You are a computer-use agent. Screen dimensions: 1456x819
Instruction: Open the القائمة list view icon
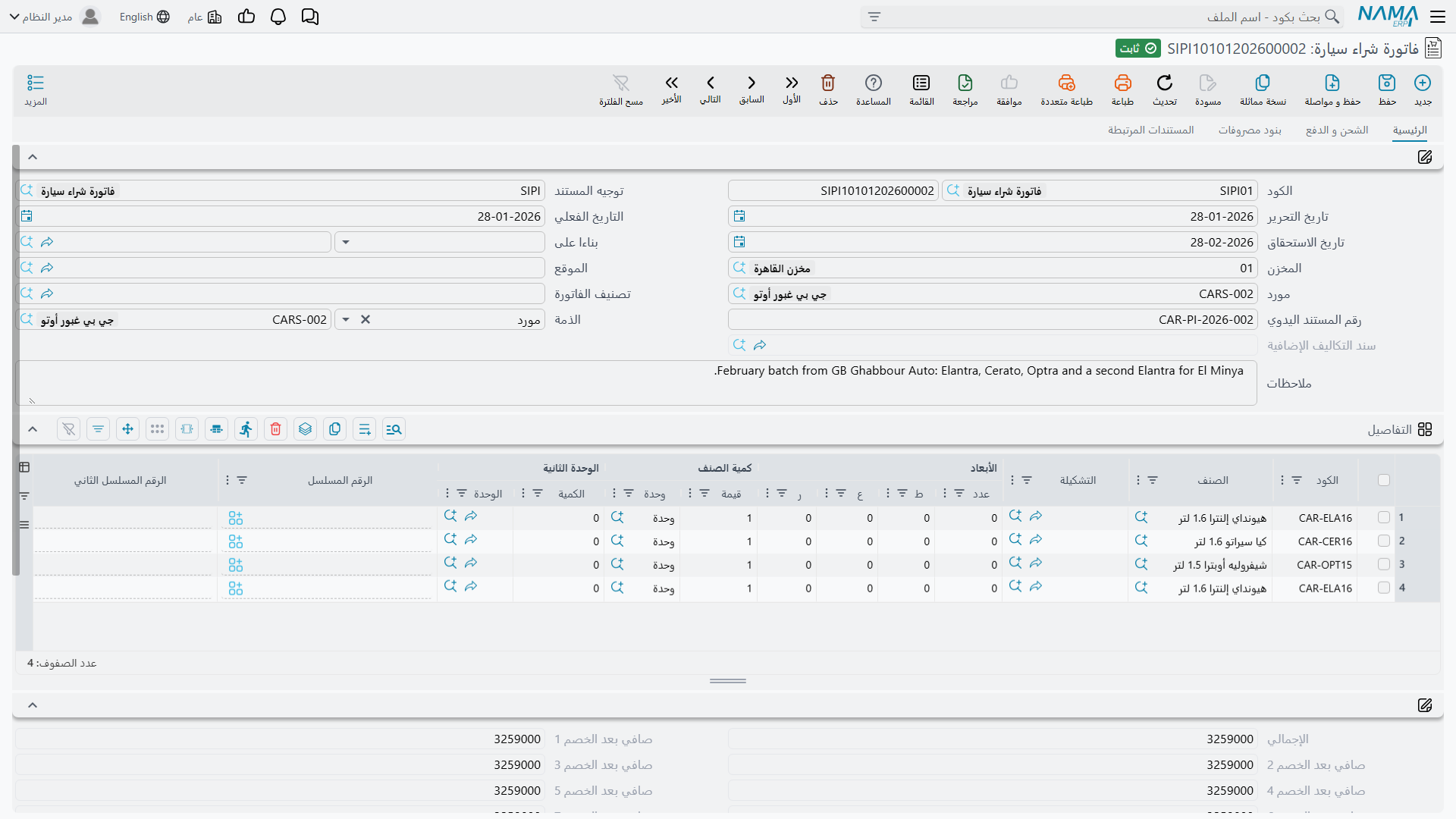tap(921, 83)
